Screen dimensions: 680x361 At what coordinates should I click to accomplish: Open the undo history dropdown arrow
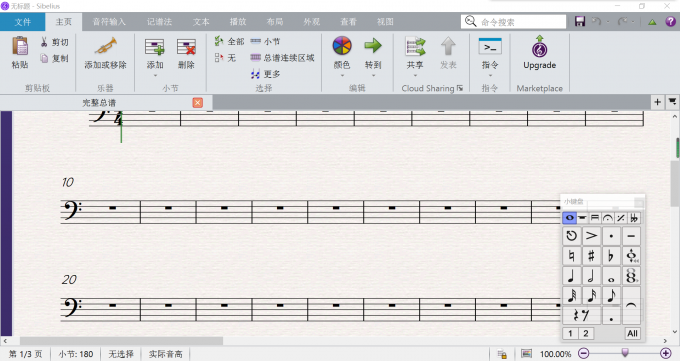(608, 22)
